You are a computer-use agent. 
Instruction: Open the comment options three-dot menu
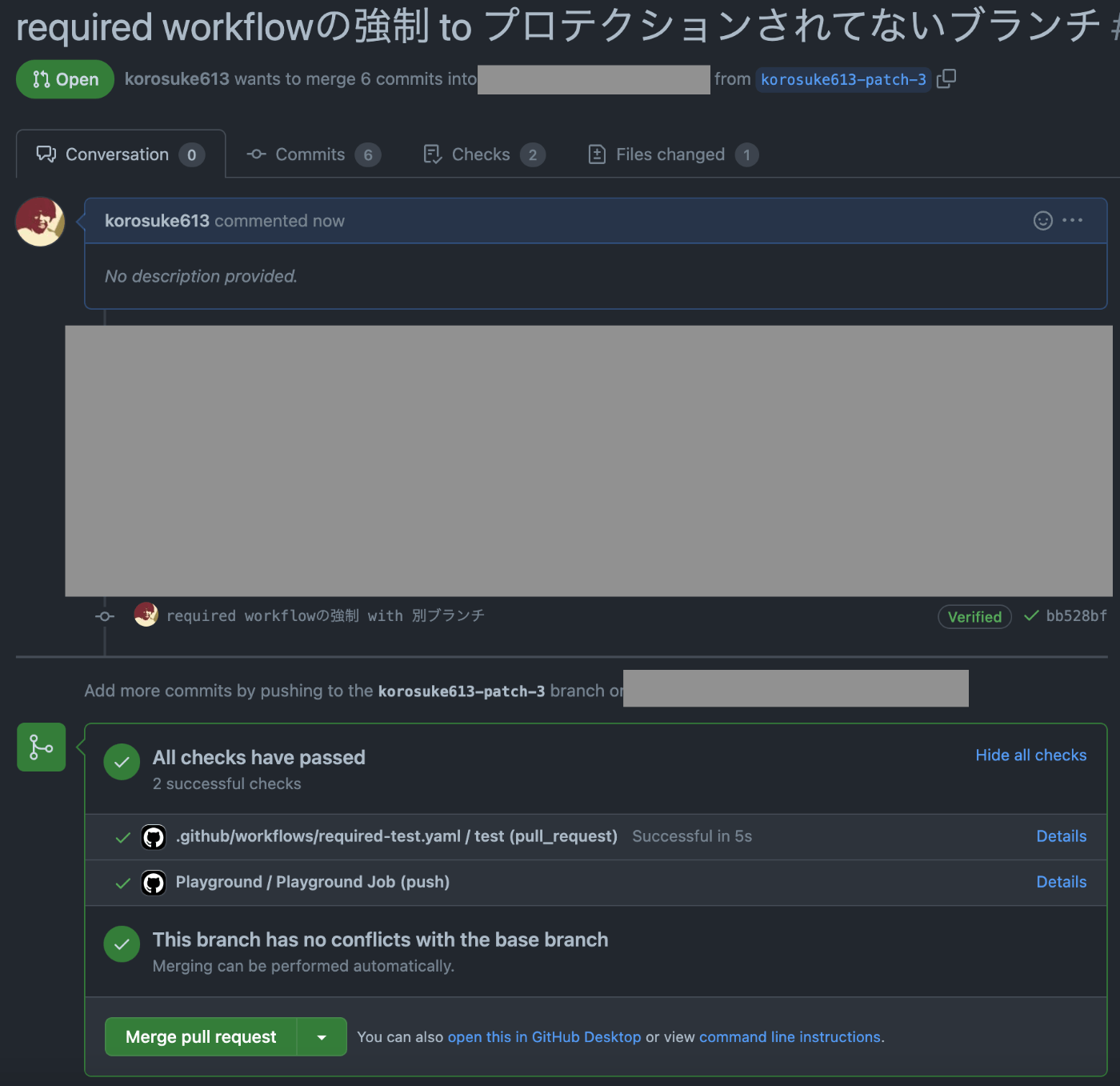click(x=1073, y=220)
